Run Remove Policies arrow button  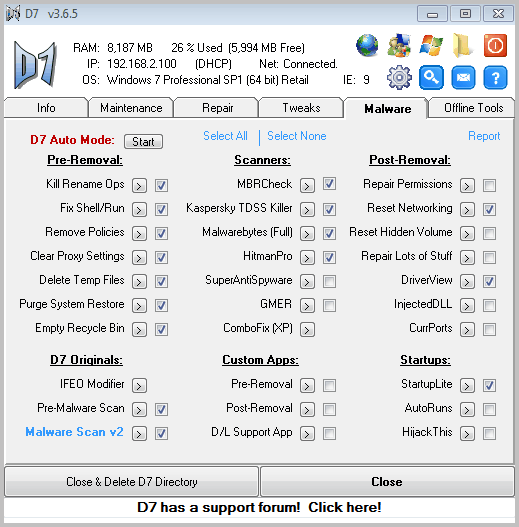tap(139, 233)
